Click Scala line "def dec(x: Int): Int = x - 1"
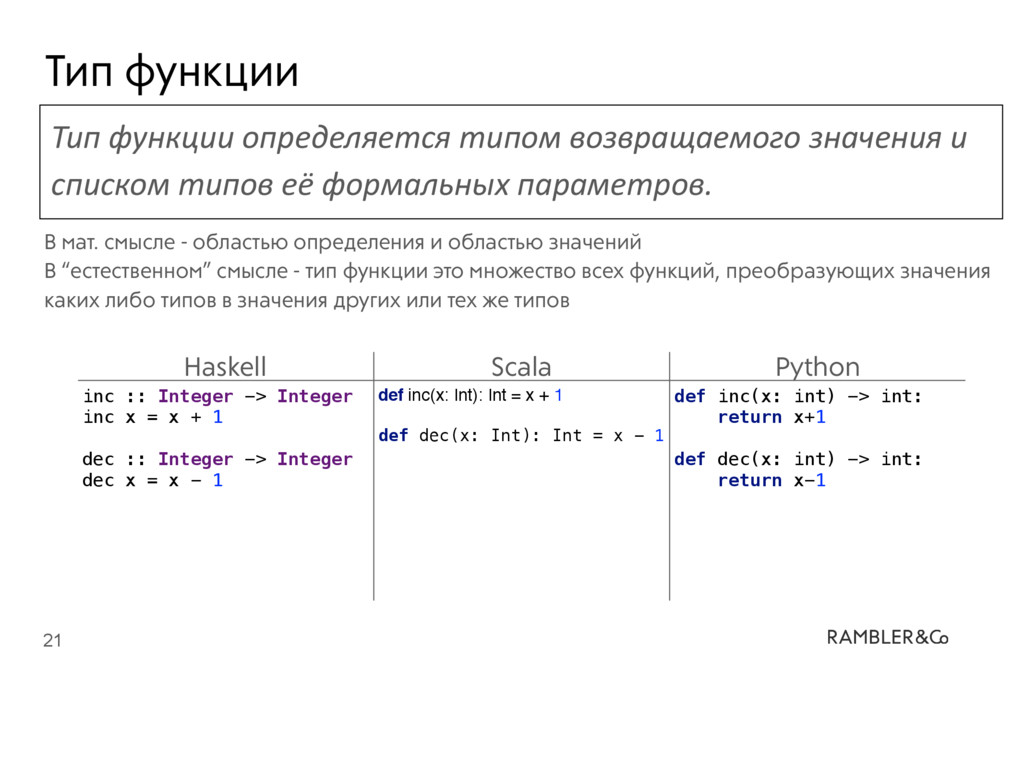 (x=521, y=436)
